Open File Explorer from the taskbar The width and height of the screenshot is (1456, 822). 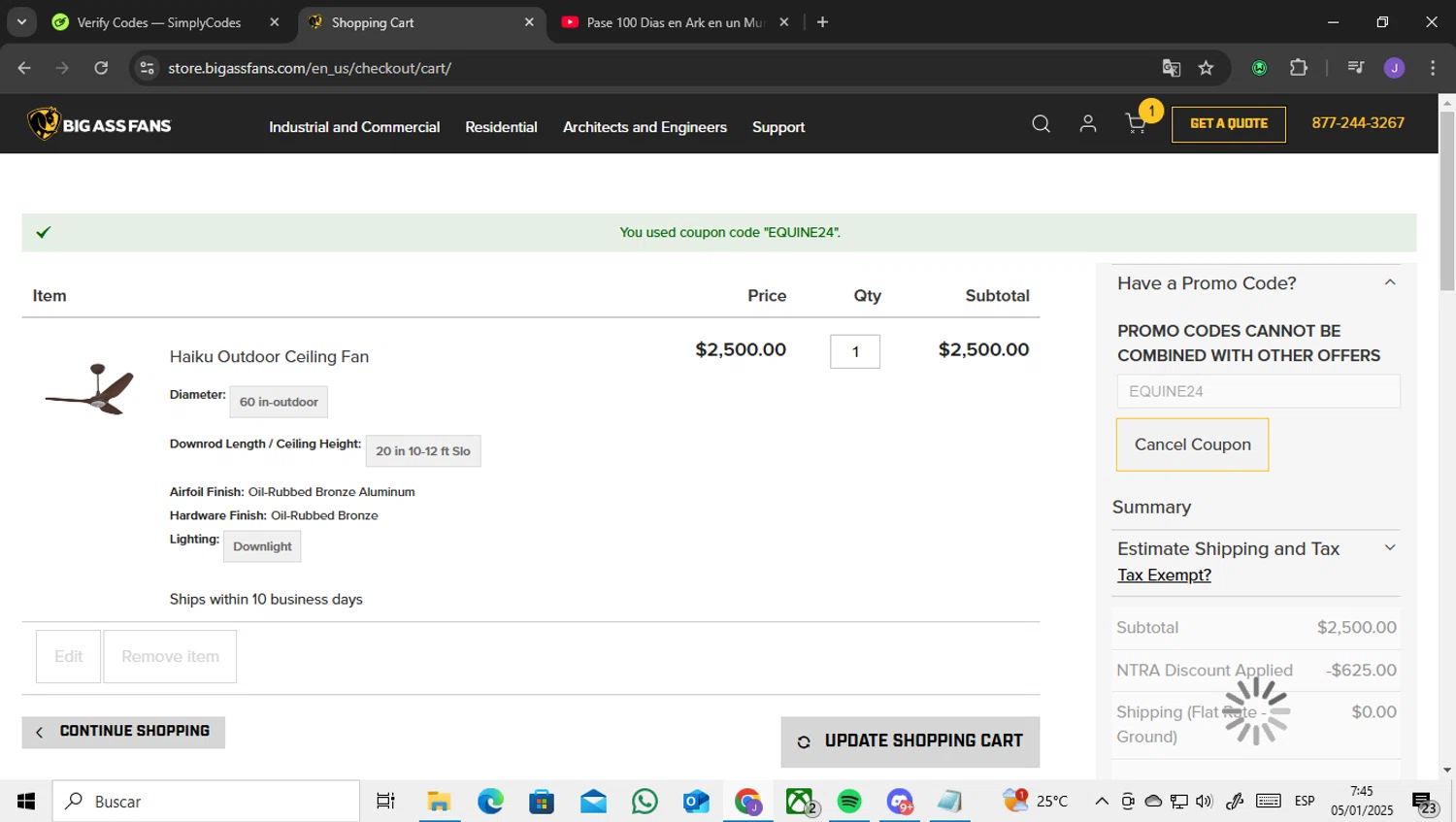click(439, 802)
